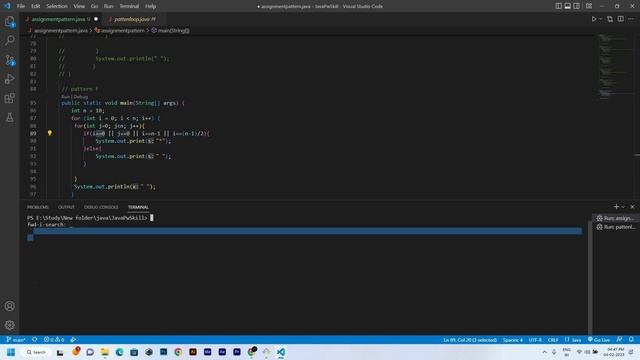The height and width of the screenshot is (360, 640).
Task: Click 'UTF-8' encoding status item
Action: click(535, 340)
